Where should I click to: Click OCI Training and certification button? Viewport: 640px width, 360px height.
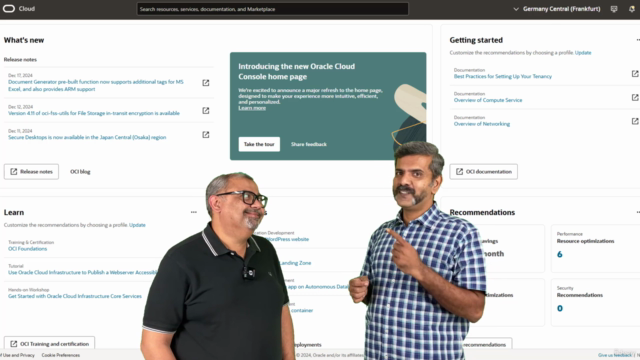point(49,344)
